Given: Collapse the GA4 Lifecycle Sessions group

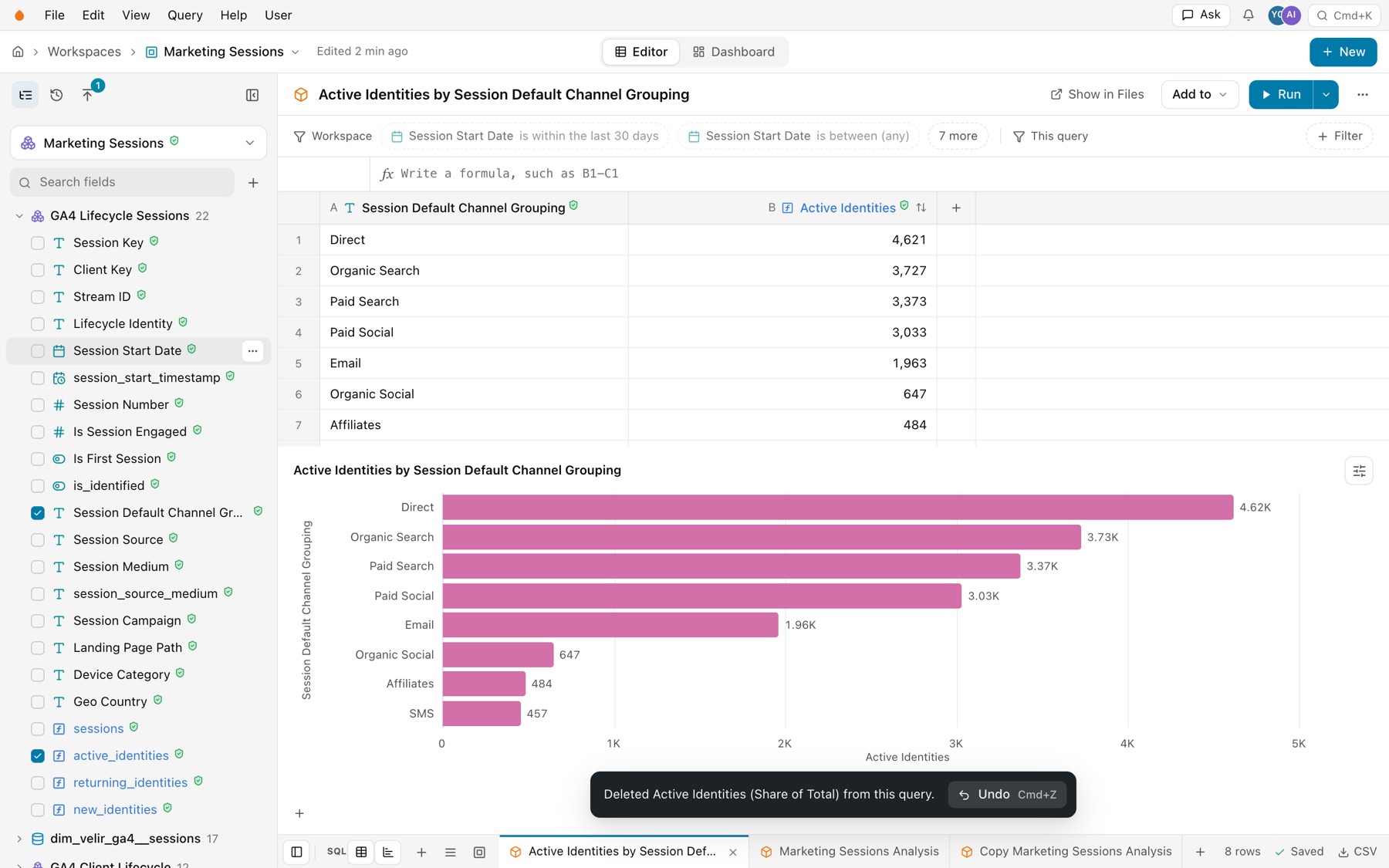Looking at the screenshot, I should pyautogui.click(x=19, y=216).
